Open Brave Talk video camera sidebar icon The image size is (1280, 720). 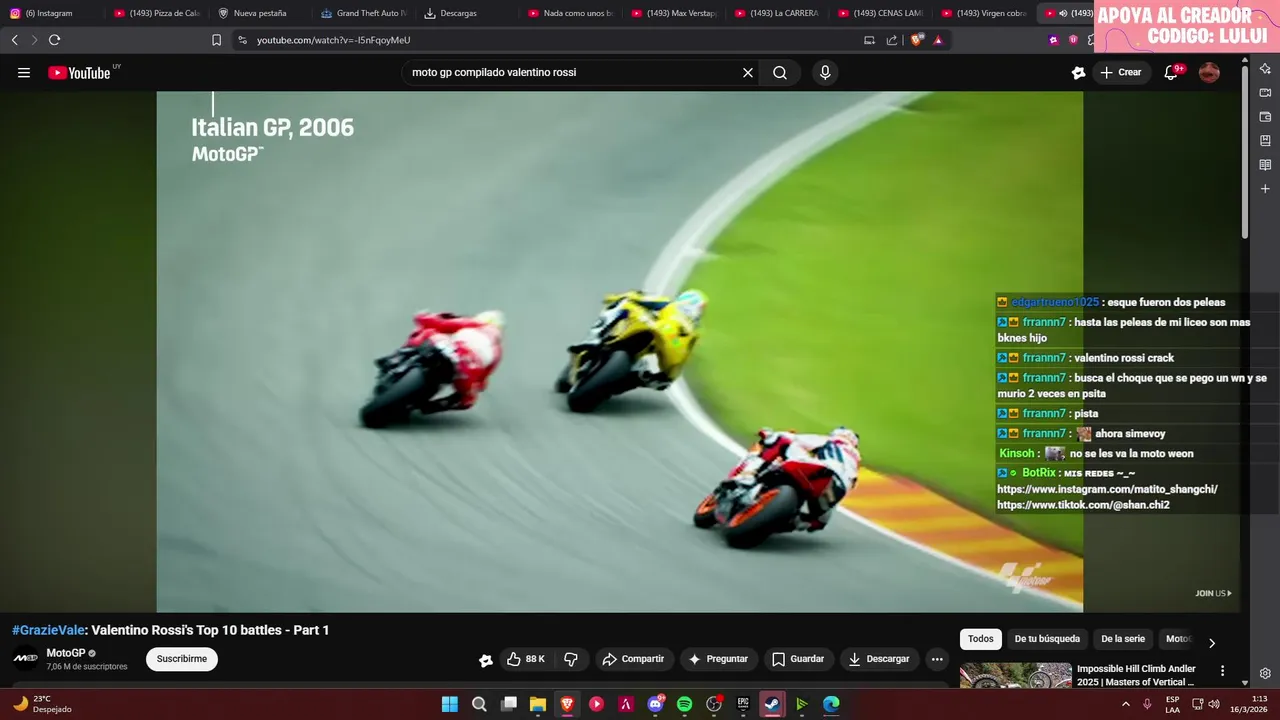1265,92
